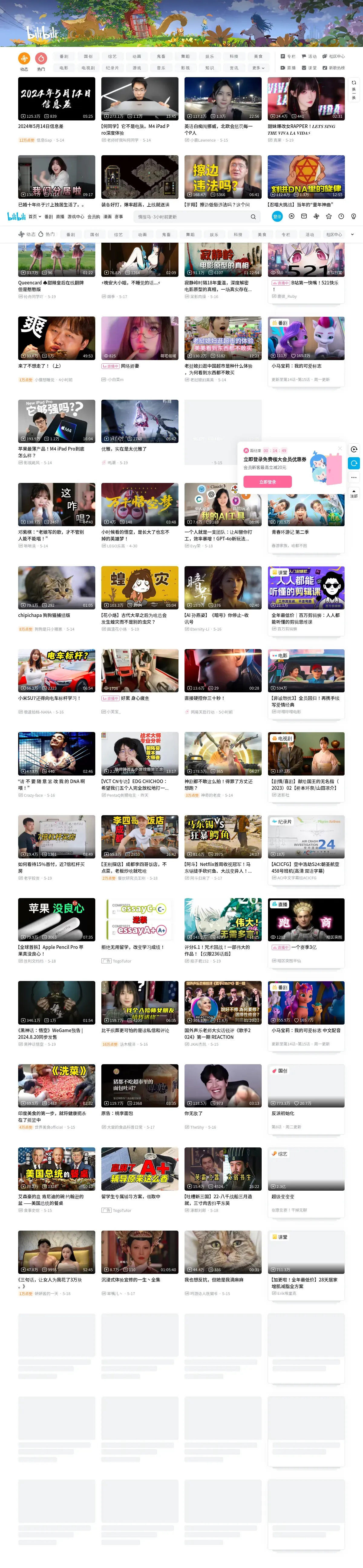Click 新歌热榜 icon link

pyautogui.click(x=333, y=68)
